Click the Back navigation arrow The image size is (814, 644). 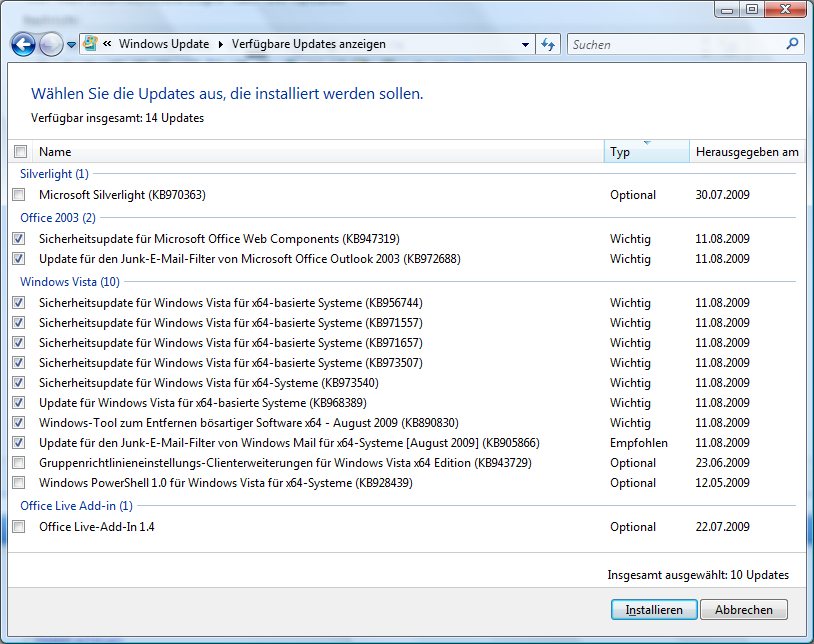23,45
